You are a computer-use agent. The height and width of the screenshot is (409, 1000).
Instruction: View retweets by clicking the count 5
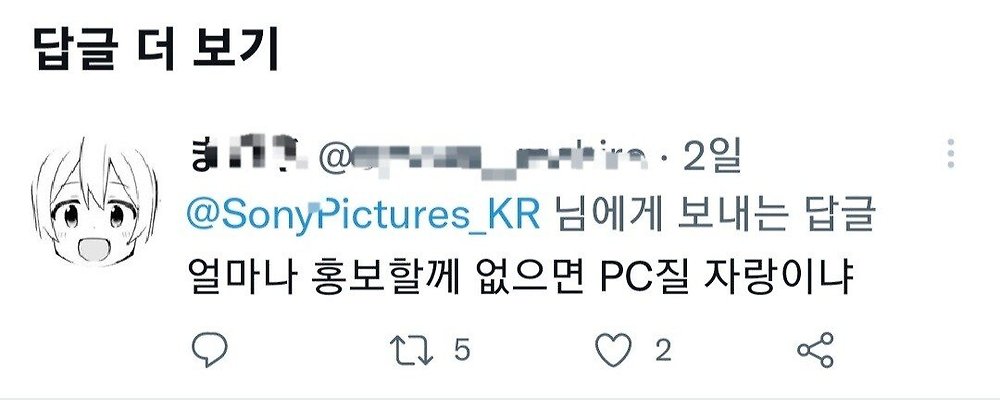[462, 350]
